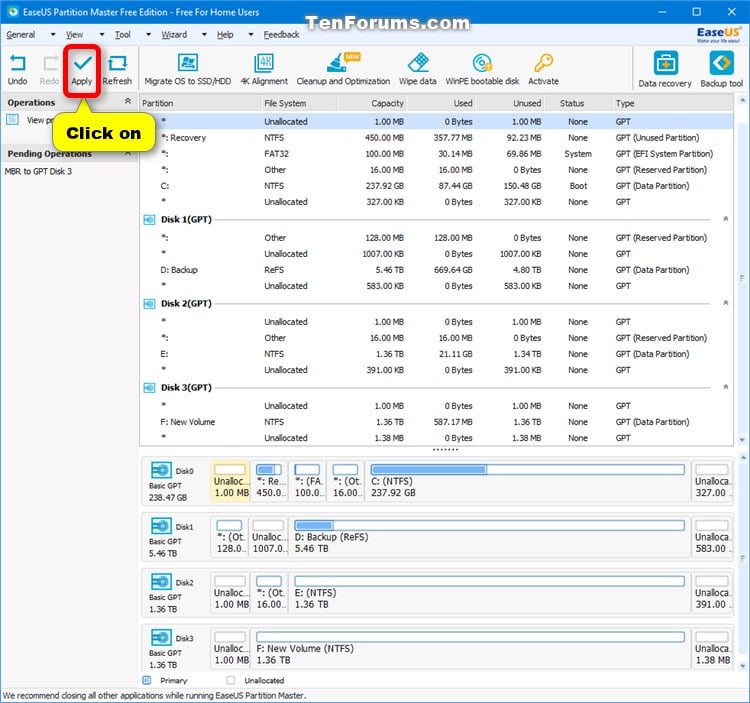Select Disk2 icon in disk map
The height and width of the screenshot is (703, 750).
(161, 582)
